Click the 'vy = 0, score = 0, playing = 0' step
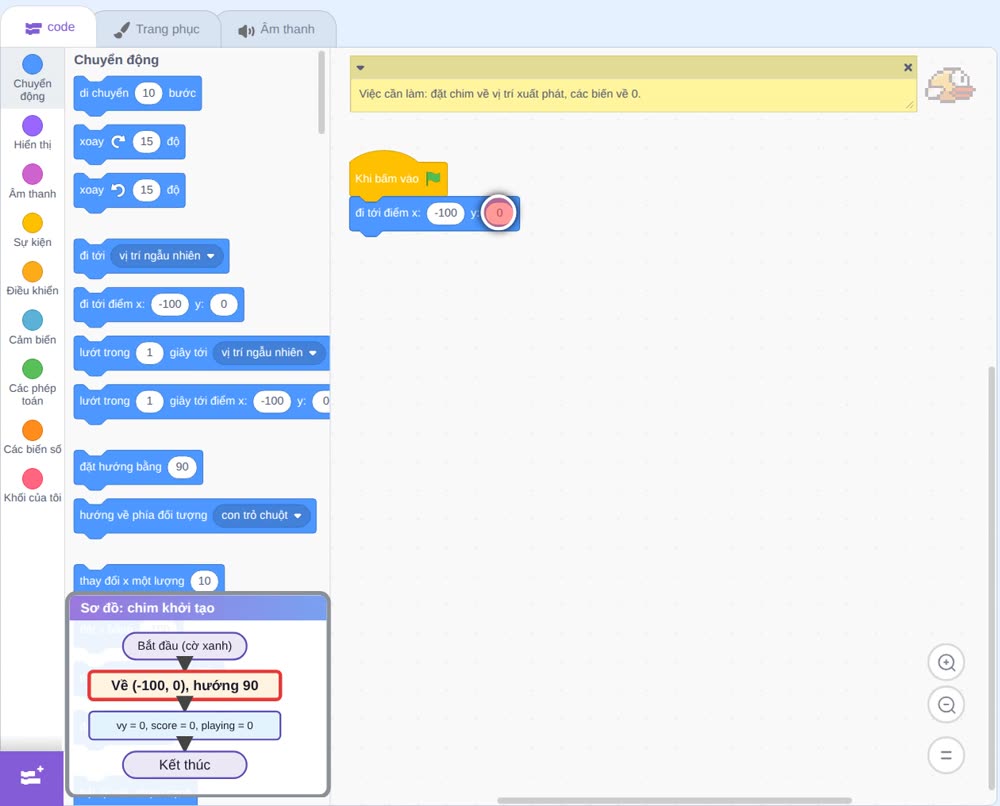The width and height of the screenshot is (1000, 806). tap(184, 726)
